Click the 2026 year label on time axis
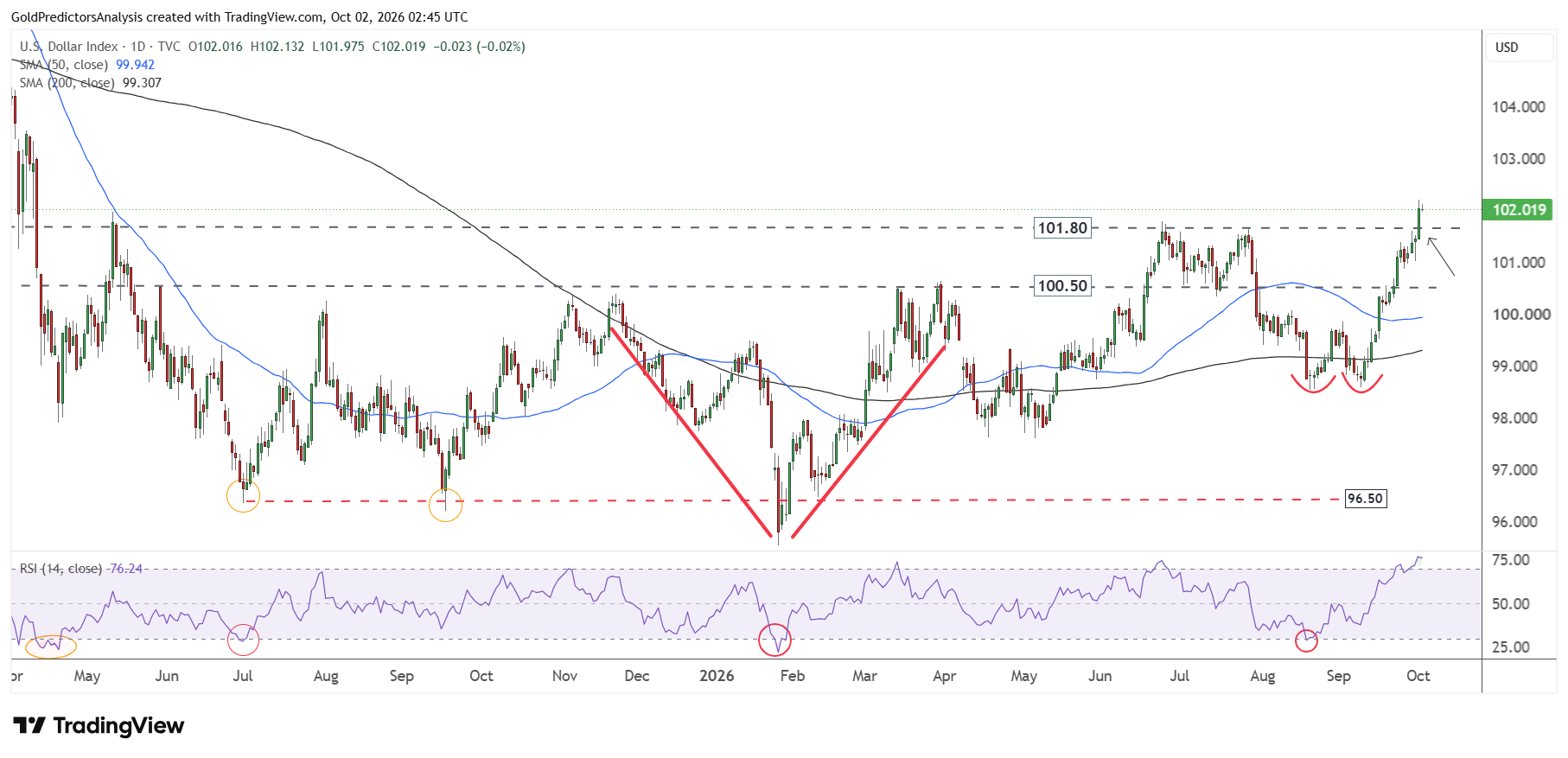The height and width of the screenshot is (758, 1568). [717, 676]
